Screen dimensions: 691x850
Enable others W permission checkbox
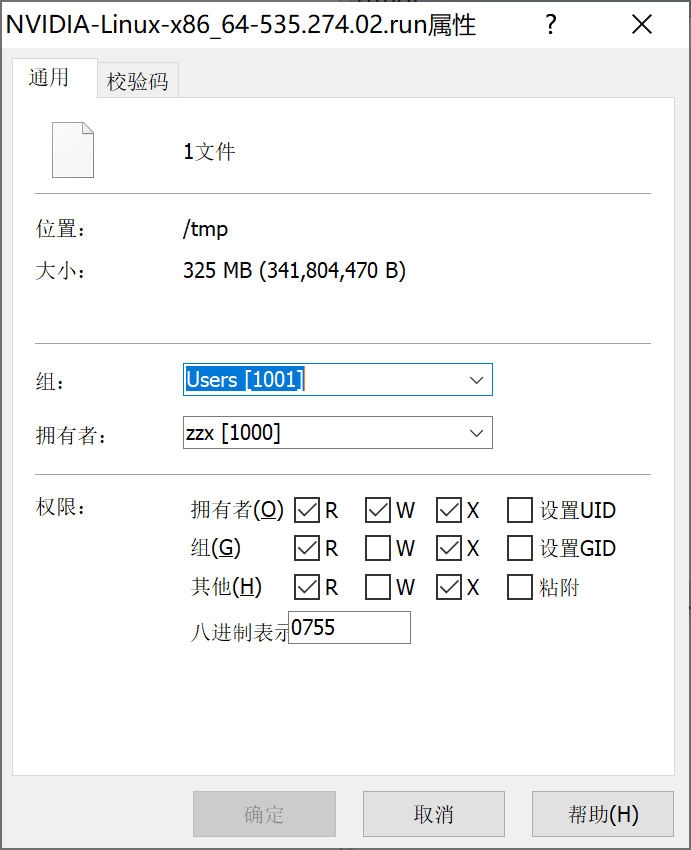coord(378,587)
